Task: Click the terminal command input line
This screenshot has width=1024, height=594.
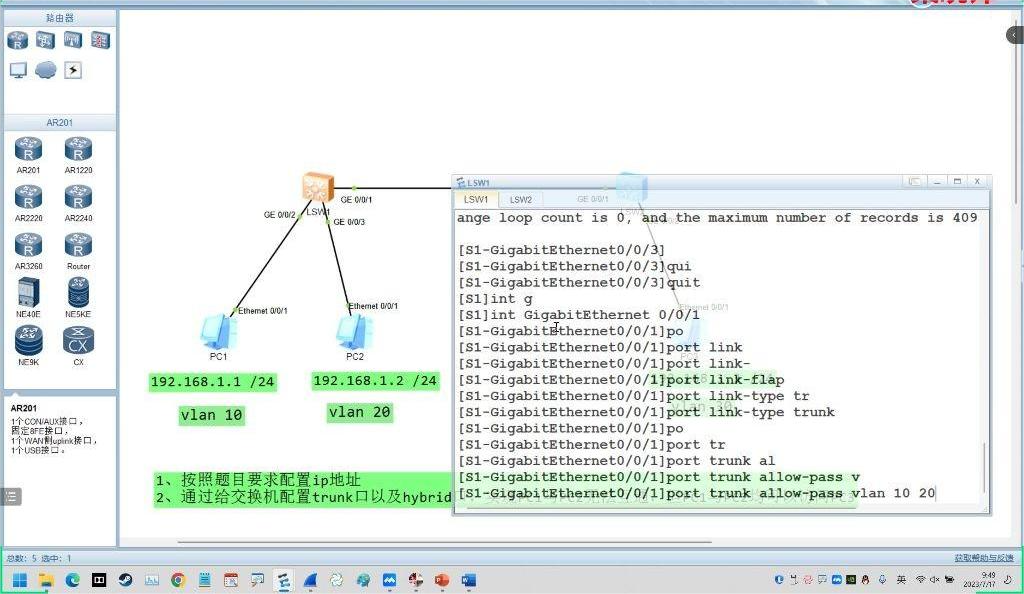Action: click(x=697, y=493)
